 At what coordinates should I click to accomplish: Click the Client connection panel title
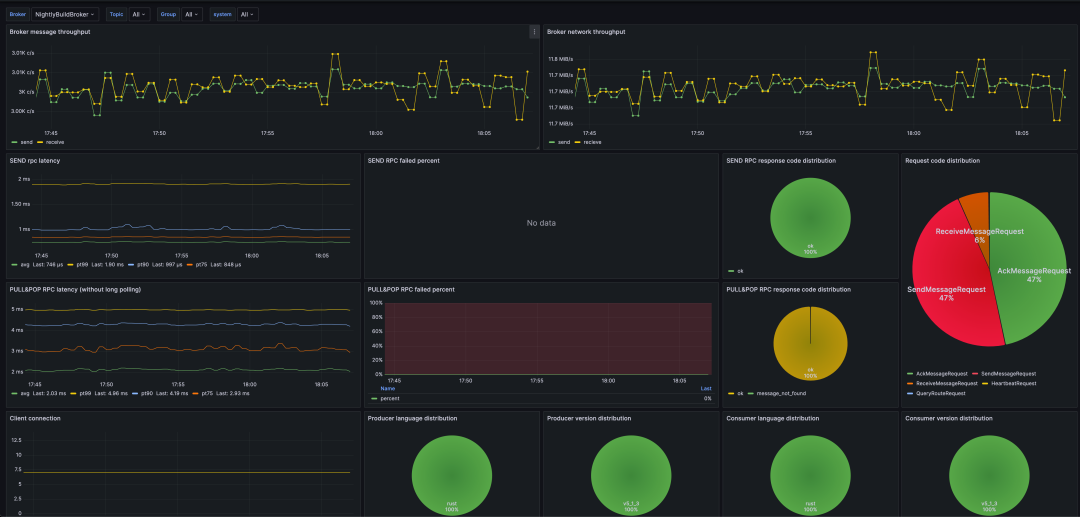pos(35,418)
